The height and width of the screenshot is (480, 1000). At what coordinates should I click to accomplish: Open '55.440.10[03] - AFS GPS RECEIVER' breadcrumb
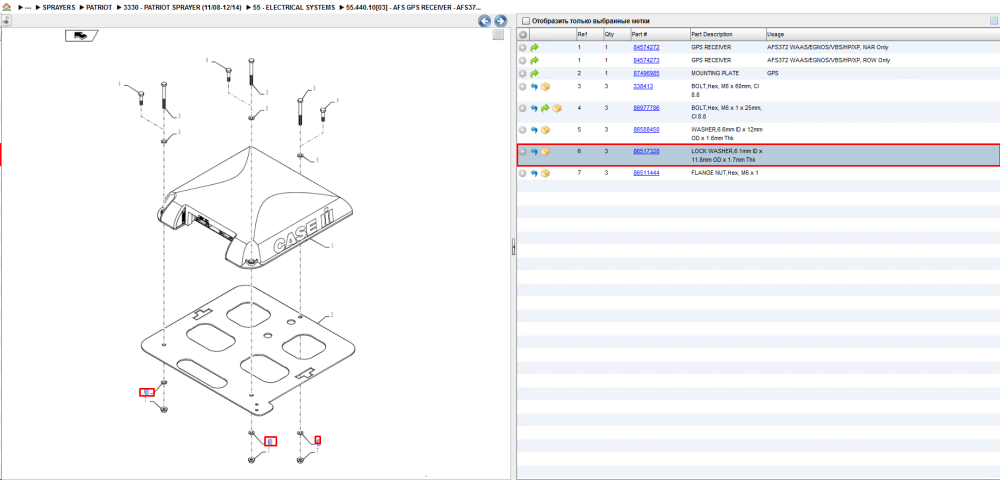[x=413, y=7]
